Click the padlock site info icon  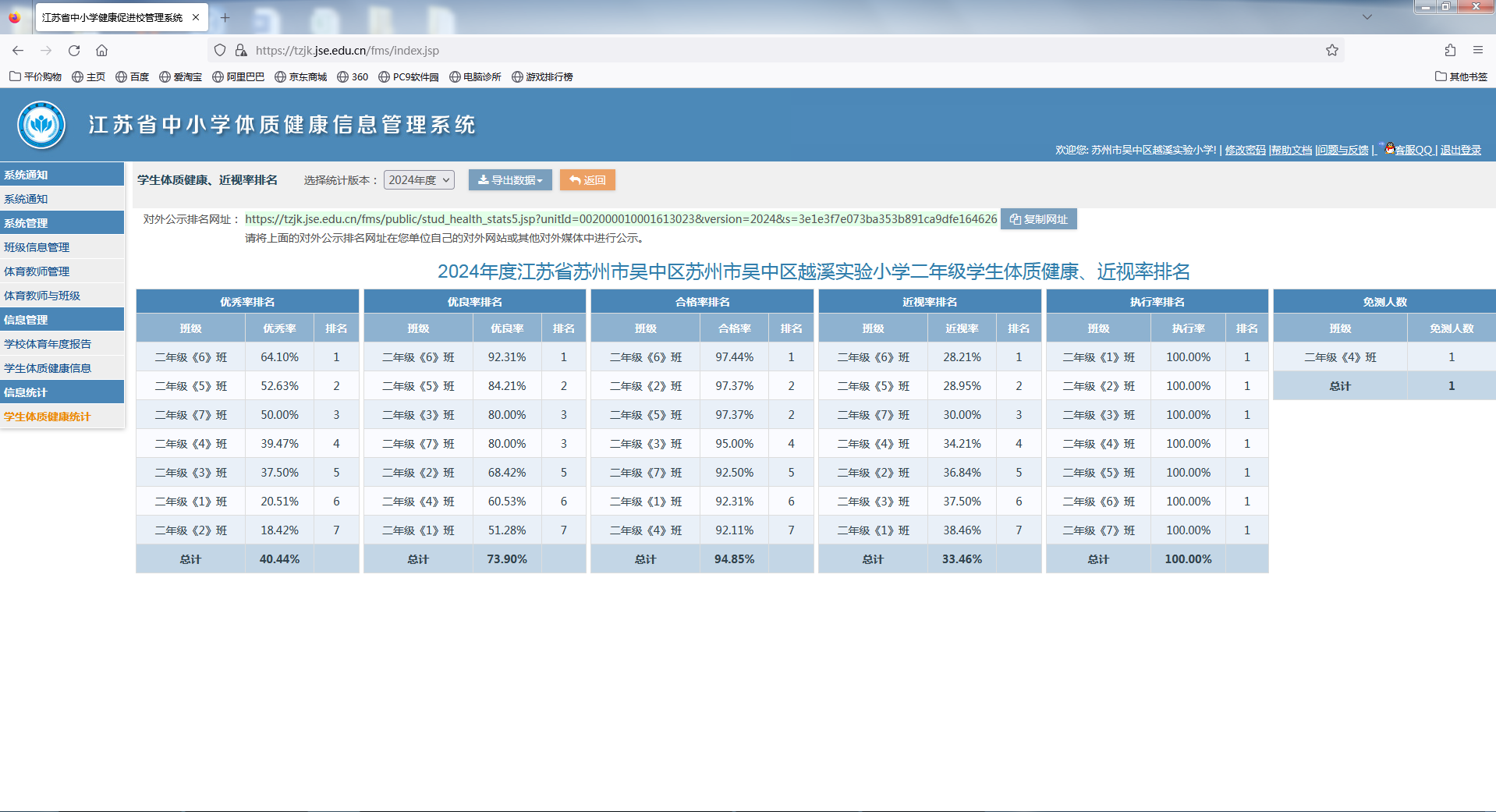point(241,50)
